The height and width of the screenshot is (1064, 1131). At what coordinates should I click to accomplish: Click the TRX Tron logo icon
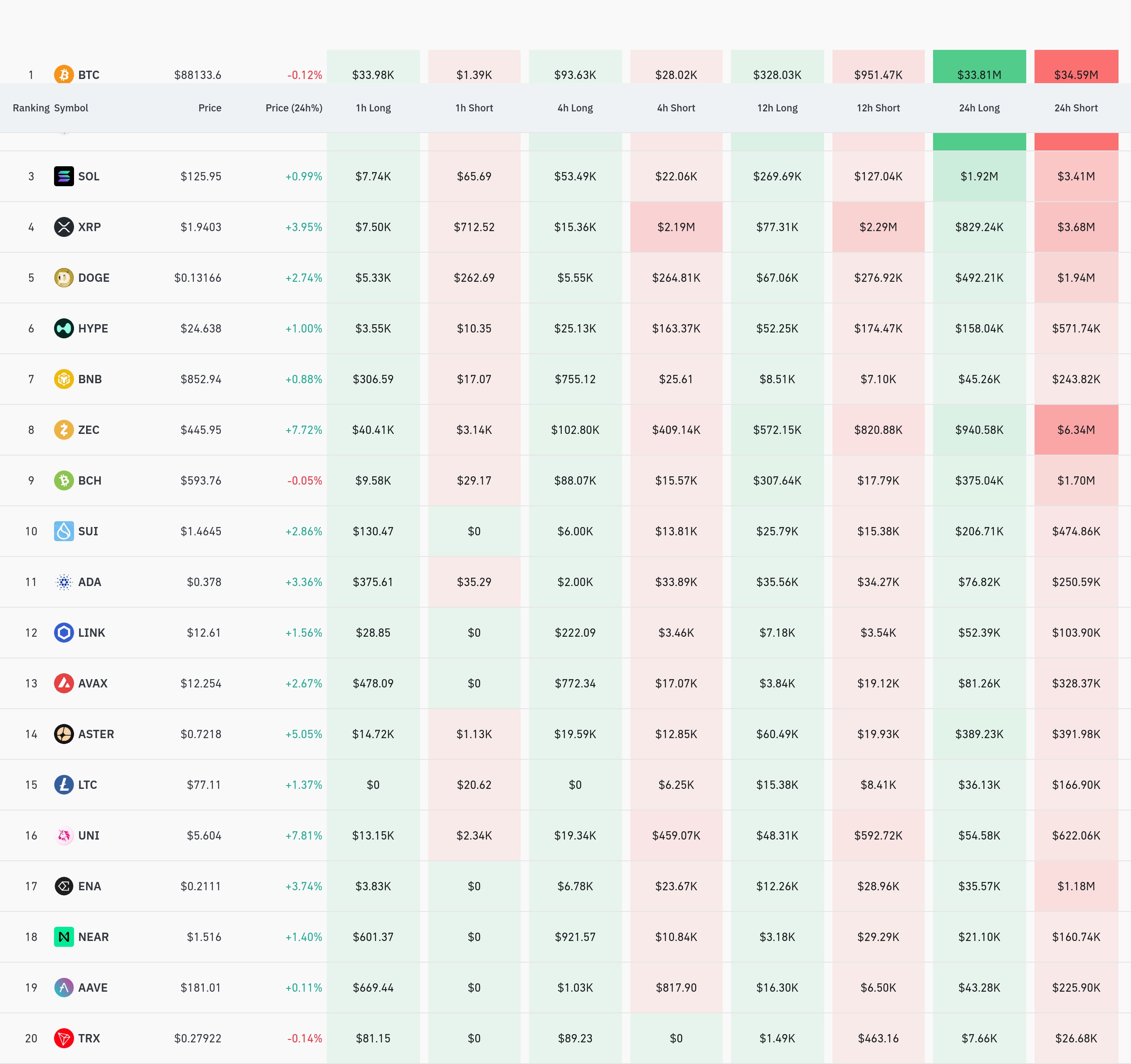(x=64, y=1038)
